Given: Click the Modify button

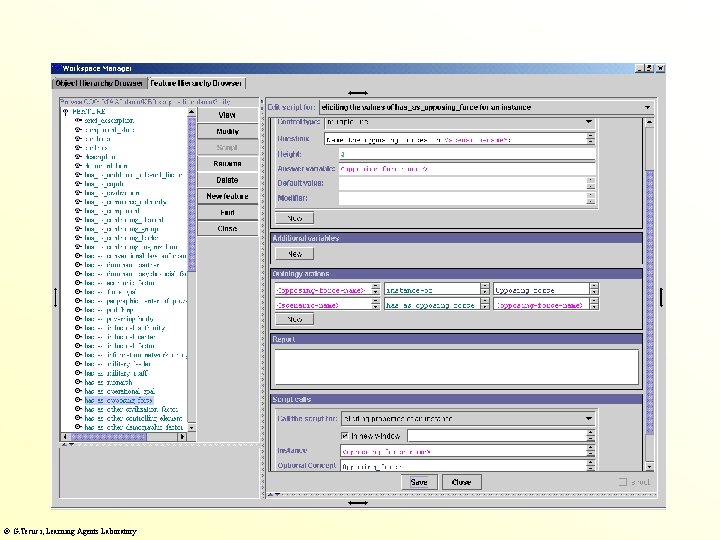Looking at the screenshot, I should (x=228, y=132).
